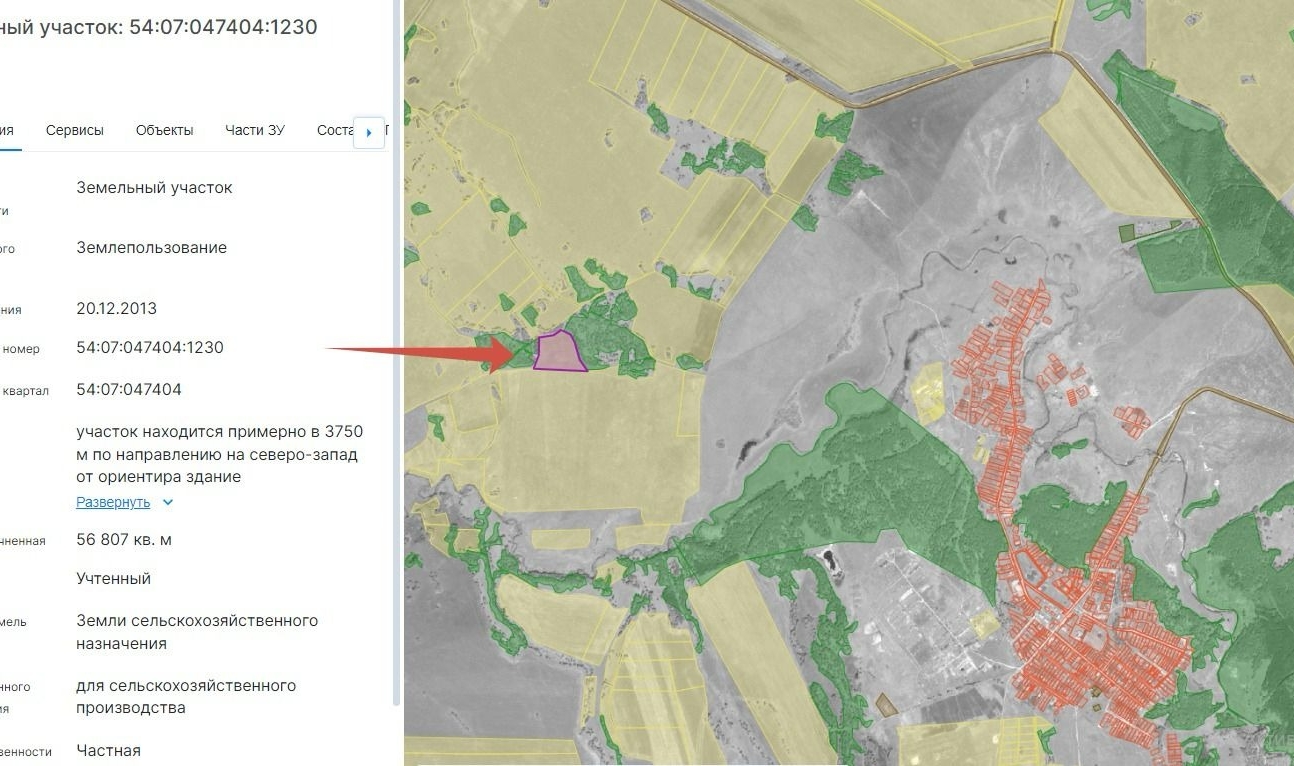
Task: Click the red arrow pointing at parcel
Action: point(420,351)
